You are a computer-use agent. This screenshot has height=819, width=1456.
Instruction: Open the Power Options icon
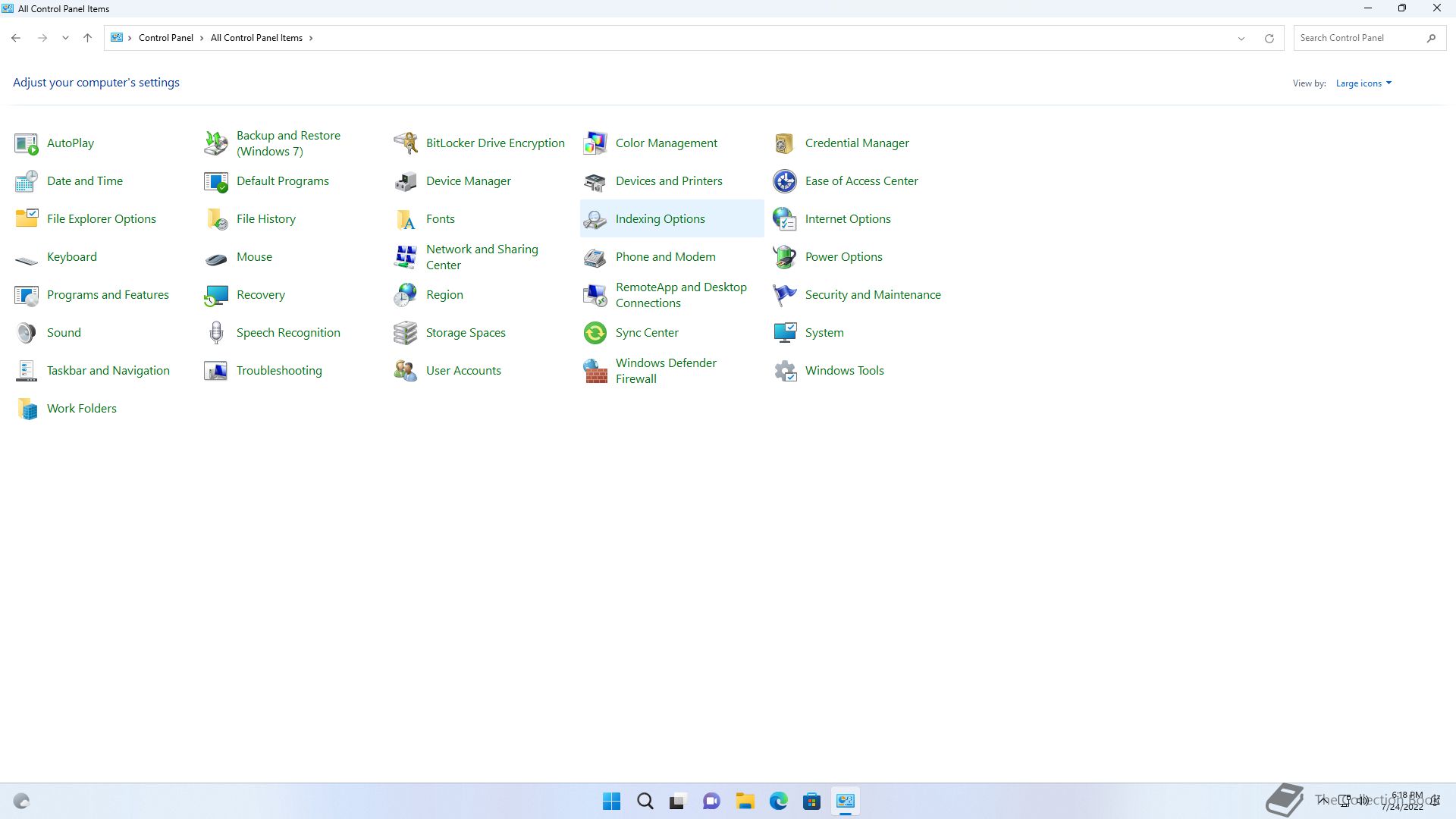coord(785,257)
